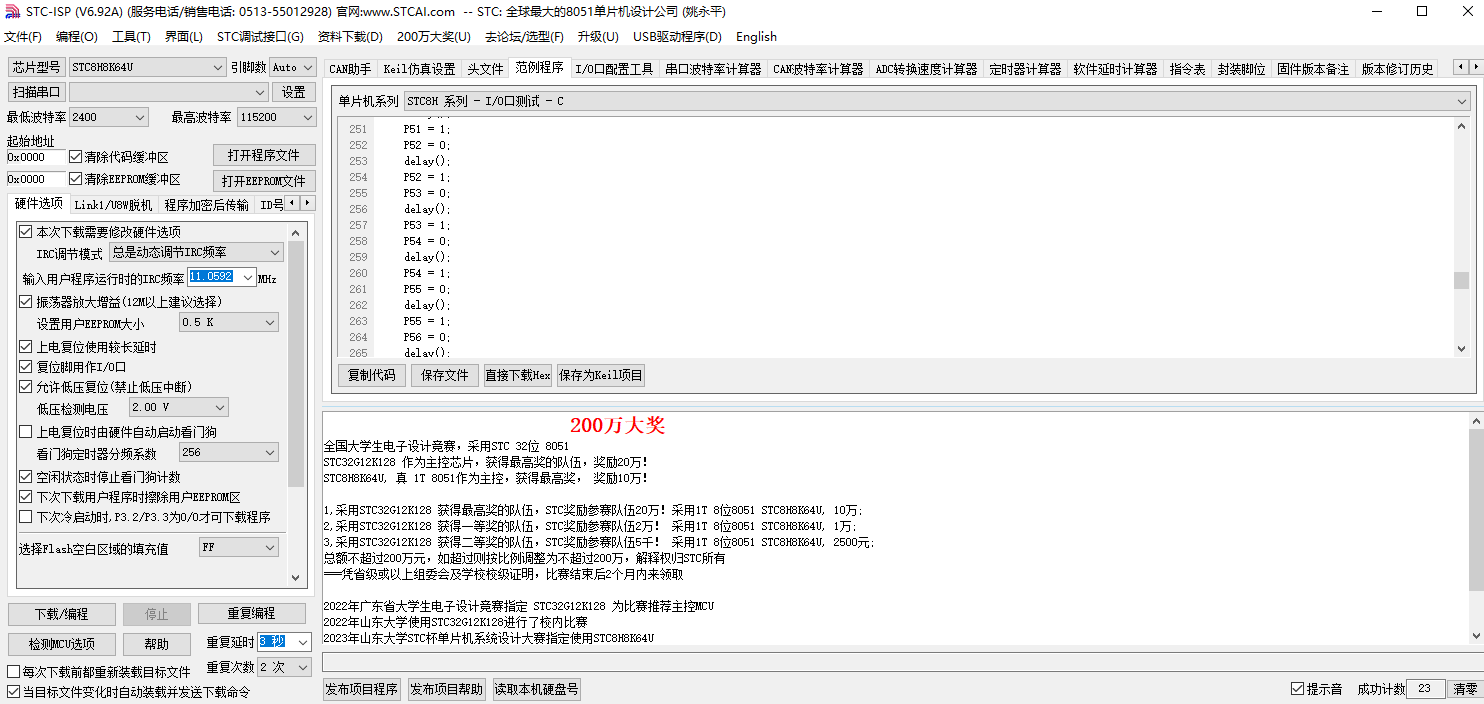The image size is (1484, 704).
Task: Click the STC-ISP application icon in title bar
Action: tap(14, 12)
